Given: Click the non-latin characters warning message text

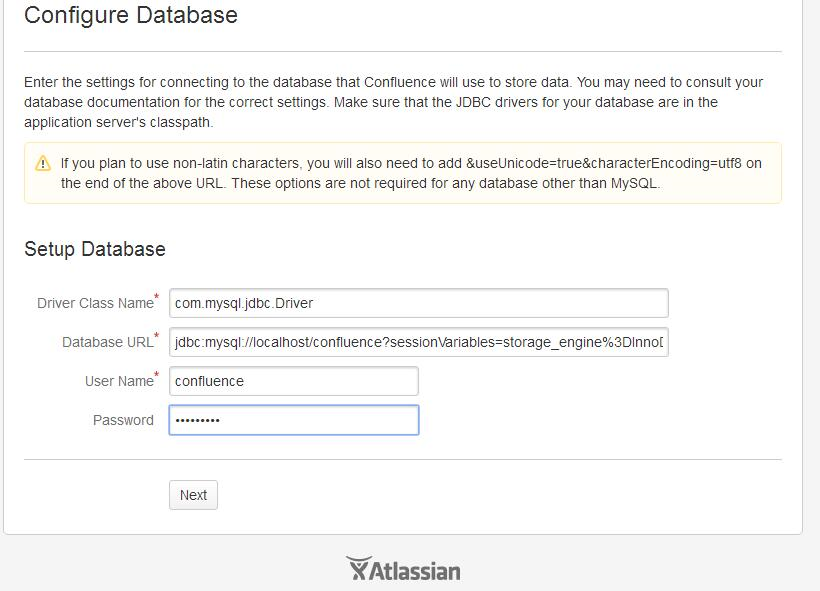Looking at the screenshot, I should (411, 173).
